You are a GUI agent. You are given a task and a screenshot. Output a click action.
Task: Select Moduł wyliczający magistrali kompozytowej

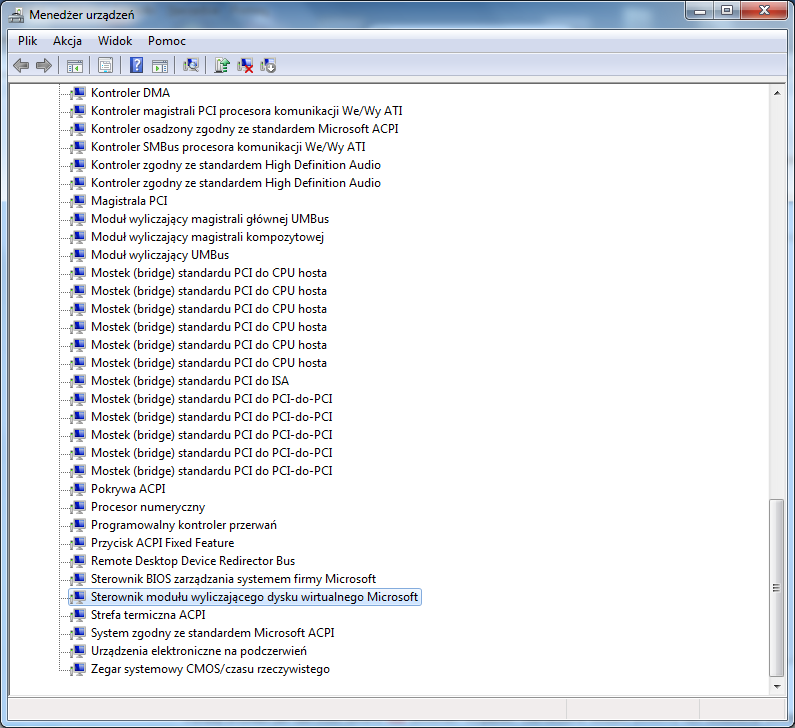coord(207,237)
